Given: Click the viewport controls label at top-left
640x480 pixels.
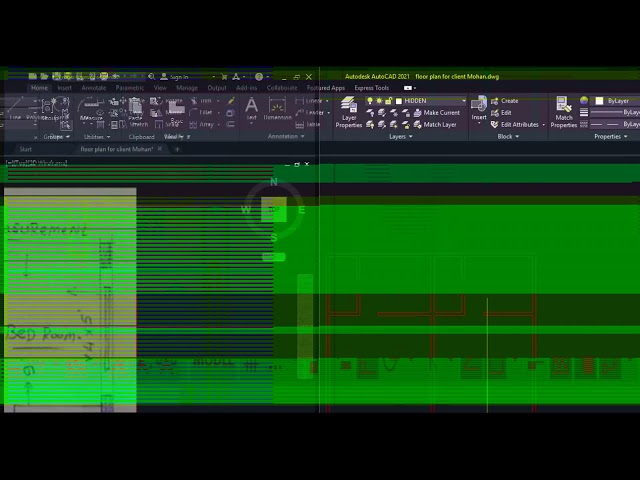Looking at the screenshot, I should point(36,163).
